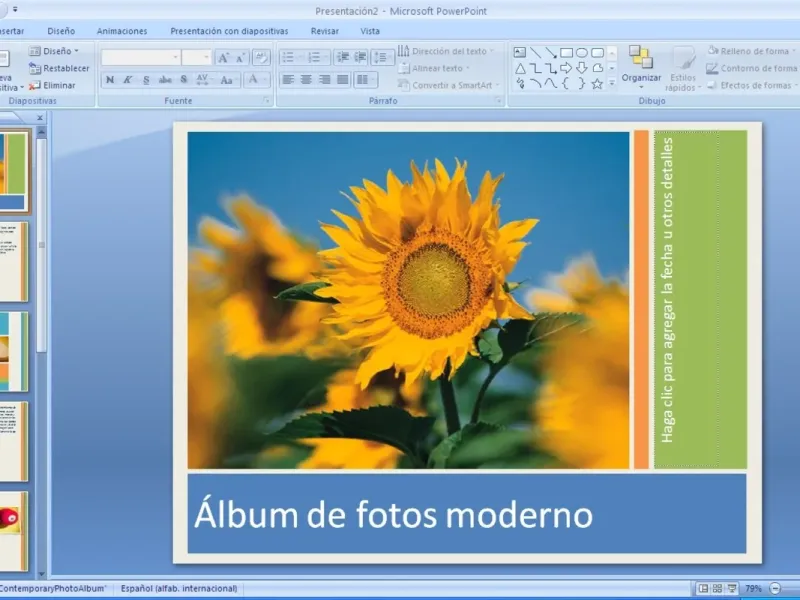Screen dimensions: 800x600
Task: Toggle bold (N) formatting
Action: pyautogui.click(x=110, y=80)
